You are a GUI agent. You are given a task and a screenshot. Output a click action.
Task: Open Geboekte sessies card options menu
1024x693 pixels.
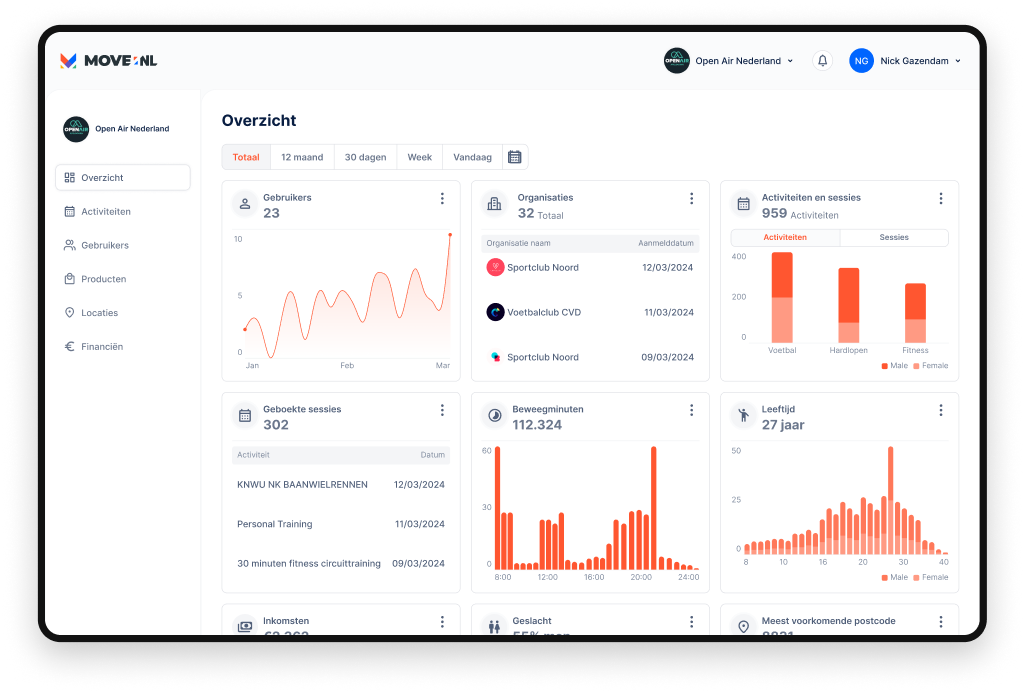(442, 410)
